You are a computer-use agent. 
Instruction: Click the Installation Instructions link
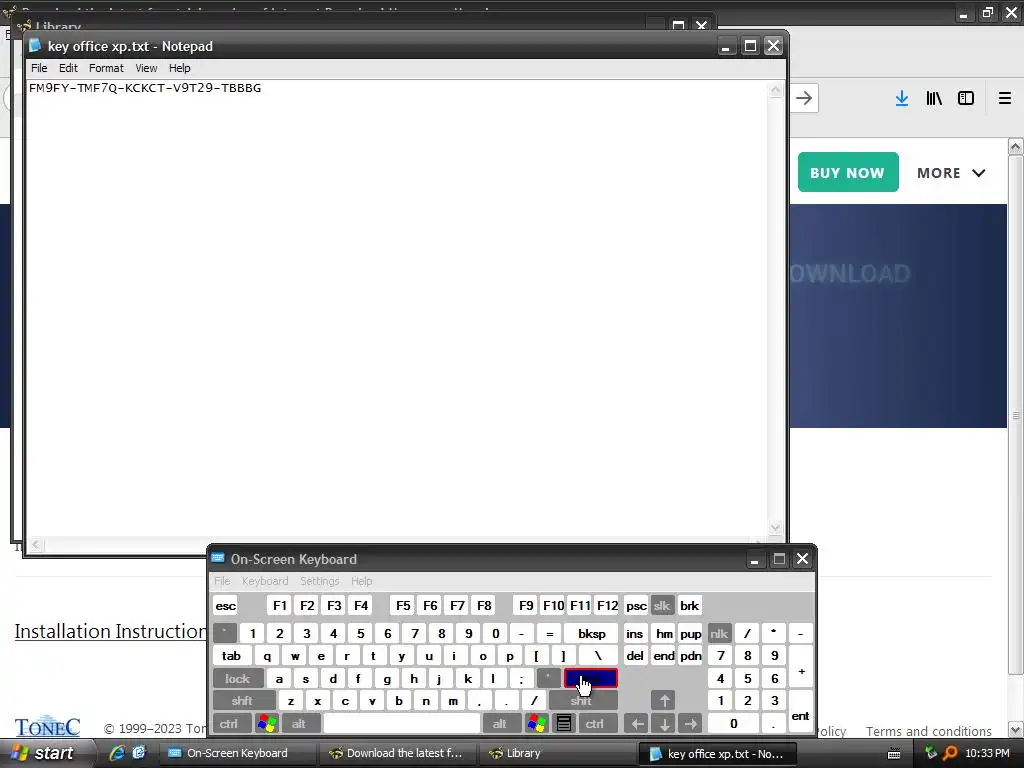pyautogui.click(x=110, y=631)
